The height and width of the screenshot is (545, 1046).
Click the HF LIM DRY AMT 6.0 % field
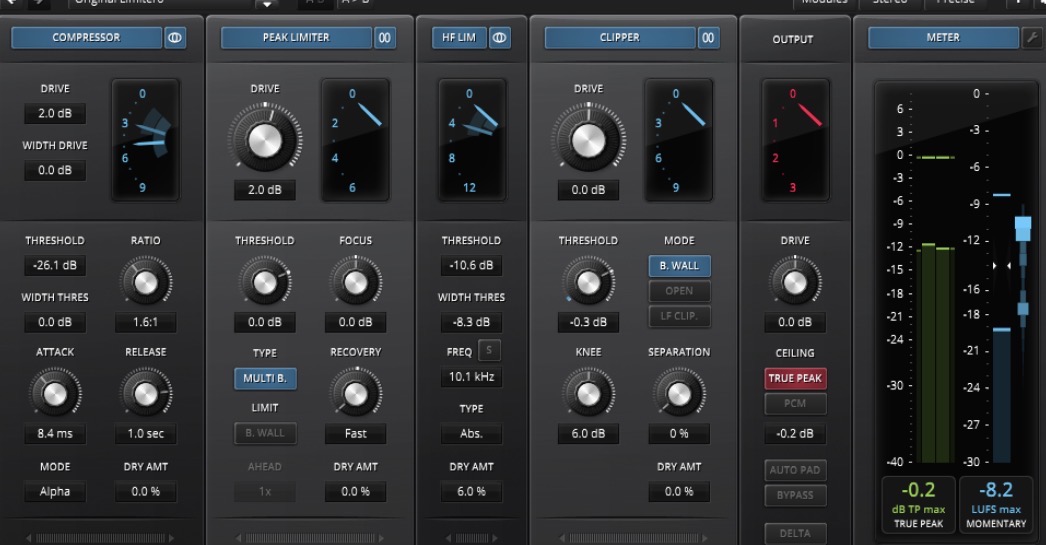(472, 492)
